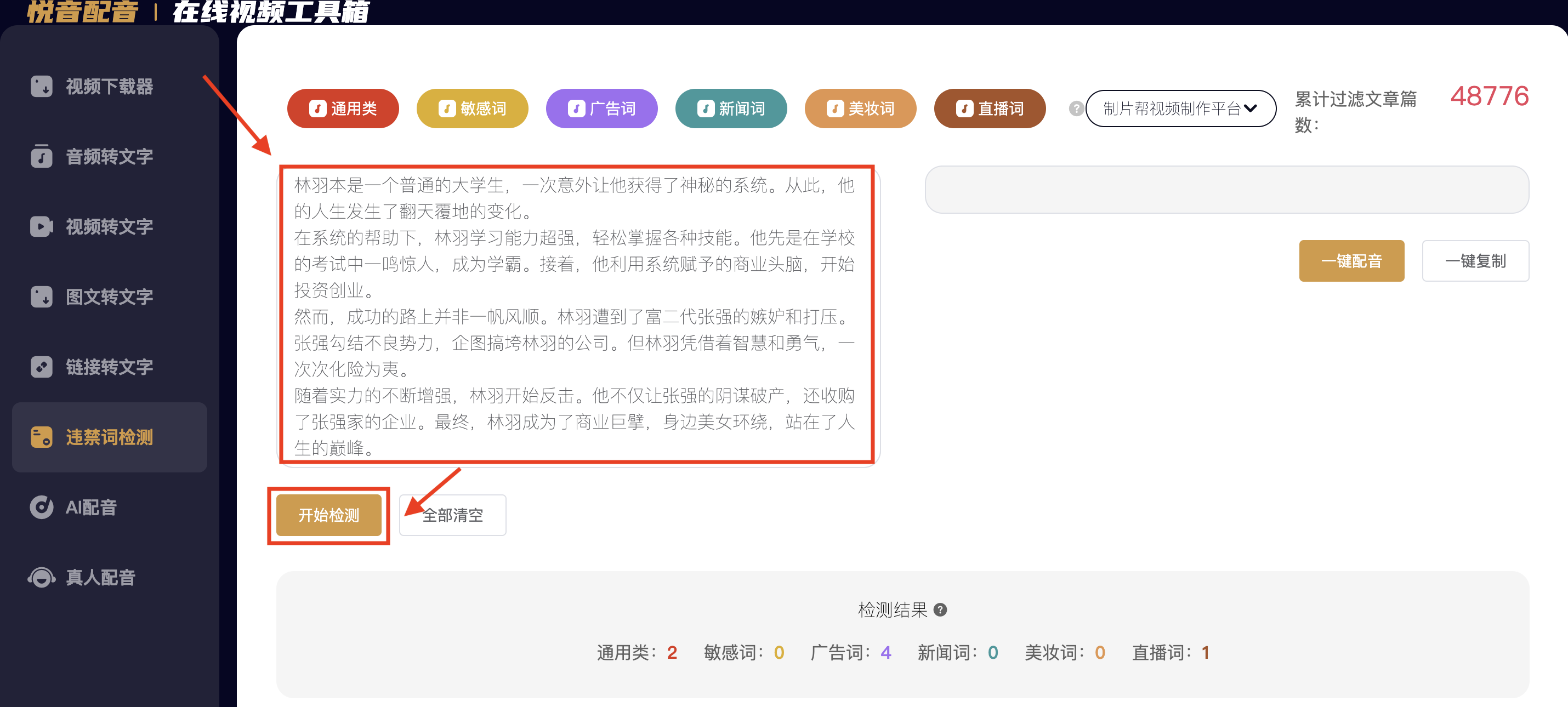The height and width of the screenshot is (707, 1568).
Task: Expand the 制片帮视频制作平台 dropdown
Action: (1180, 109)
